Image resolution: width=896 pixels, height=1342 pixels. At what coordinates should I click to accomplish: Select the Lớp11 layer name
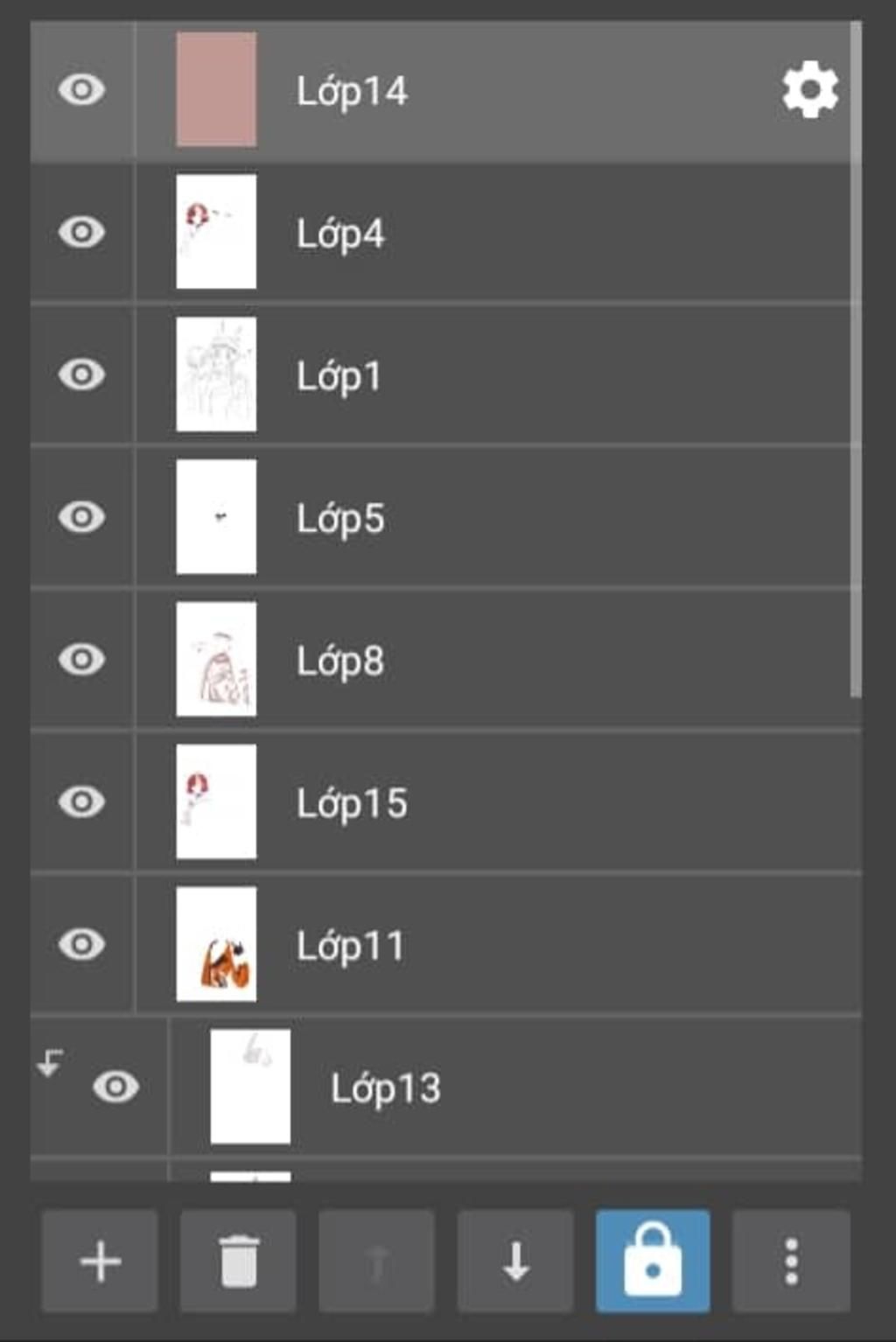pyautogui.click(x=350, y=946)
